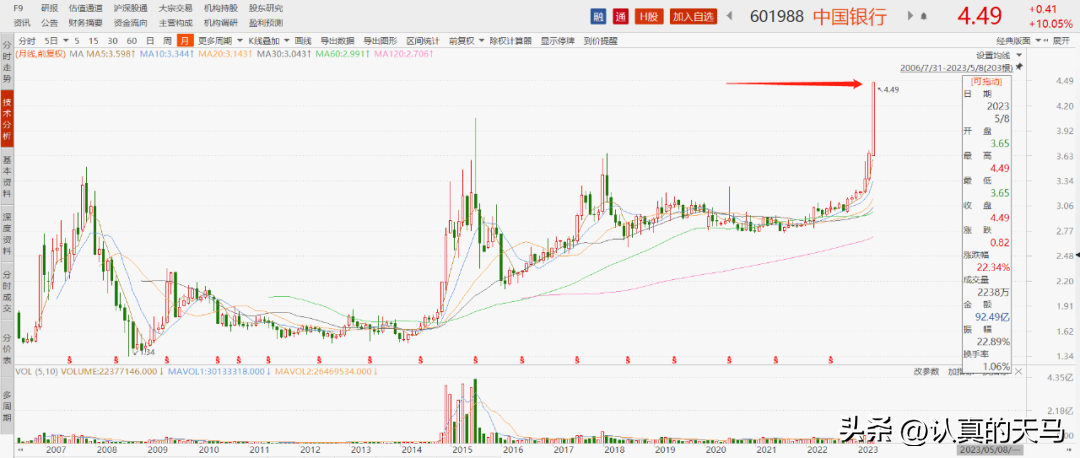Switch to 日 daily K-line
The width and height of the screenshot is (1080, 458).
tap(149, 41)
